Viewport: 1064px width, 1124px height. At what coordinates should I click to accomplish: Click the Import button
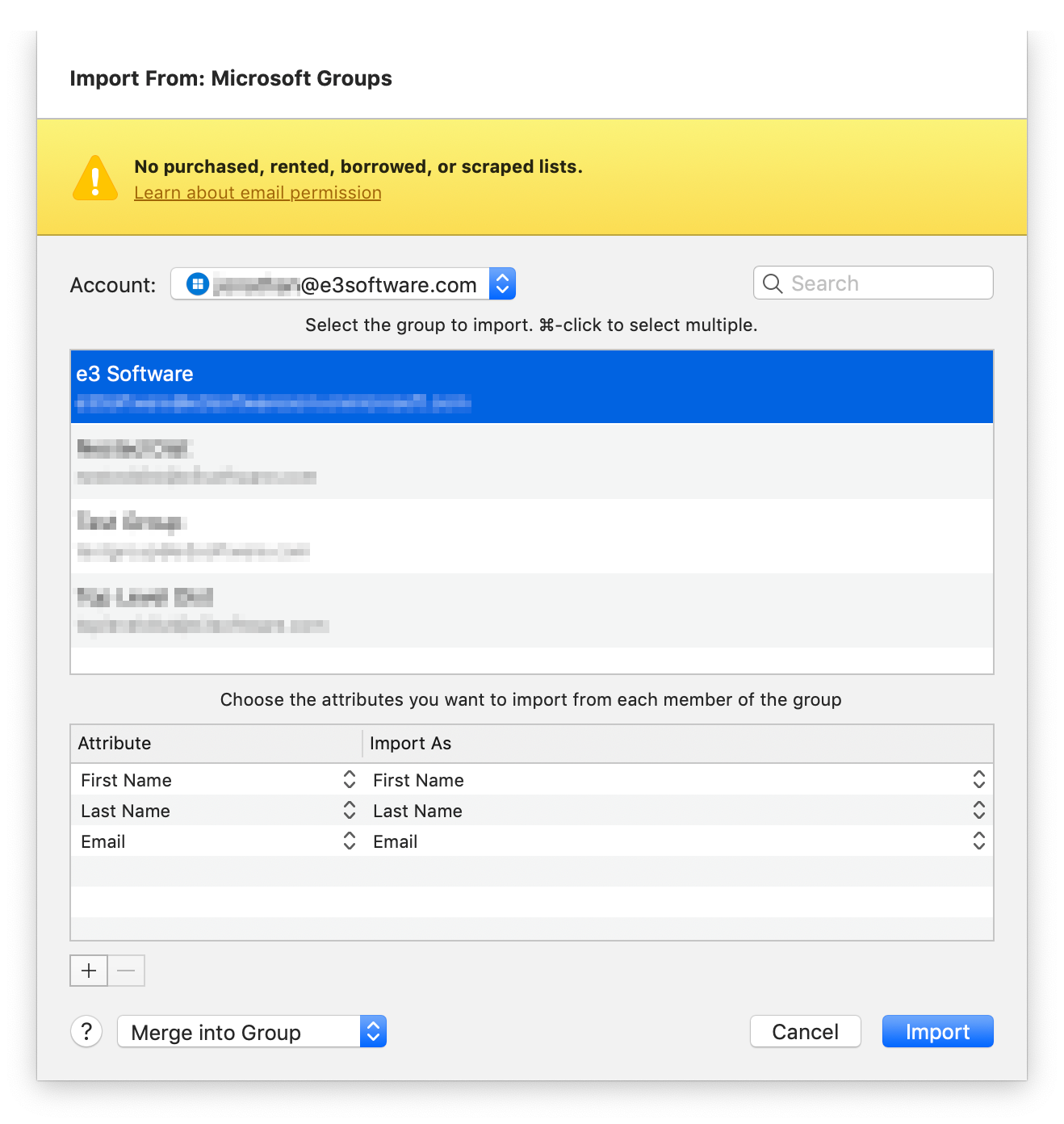point(937,1032)
